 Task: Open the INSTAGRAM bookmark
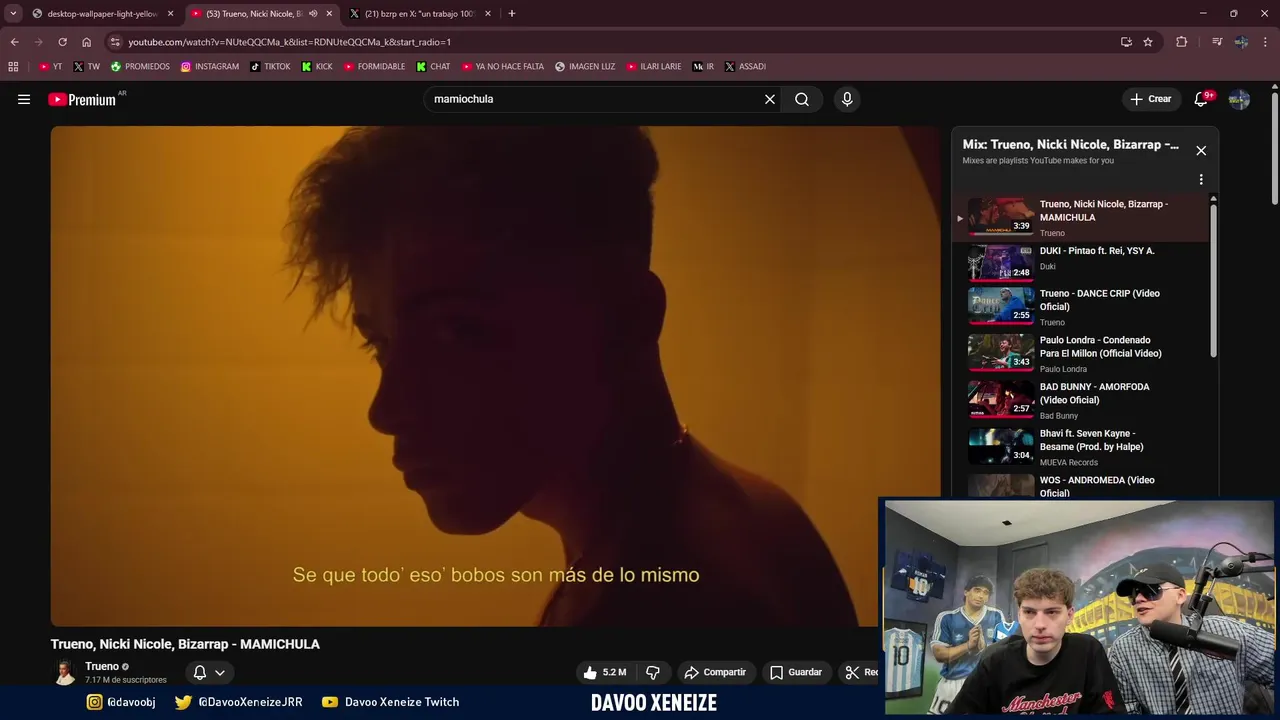tap(209, 67)
